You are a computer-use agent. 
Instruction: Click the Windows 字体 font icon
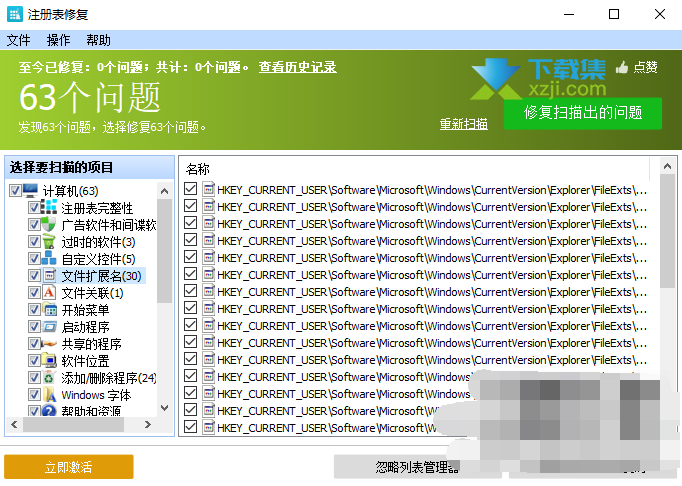[x=50, y=395]
